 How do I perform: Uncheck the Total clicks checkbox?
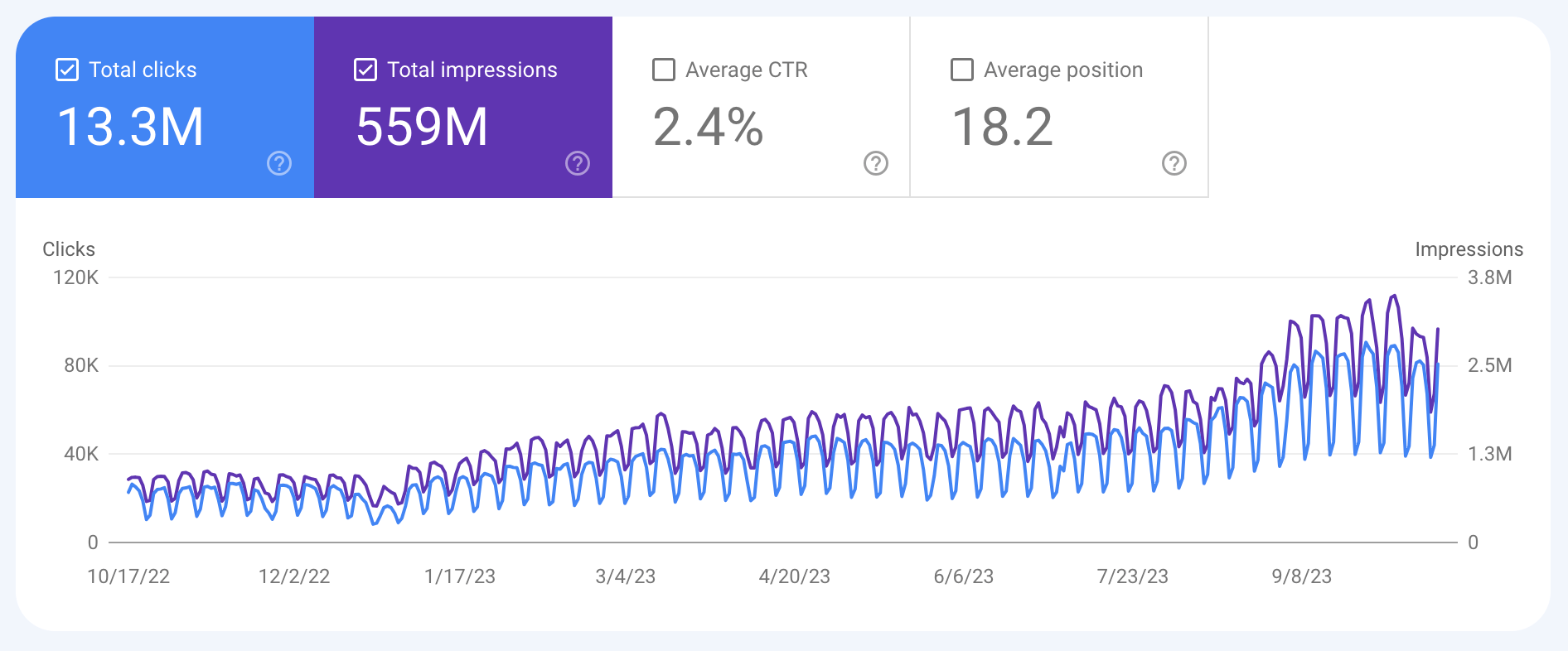[67, 70]
